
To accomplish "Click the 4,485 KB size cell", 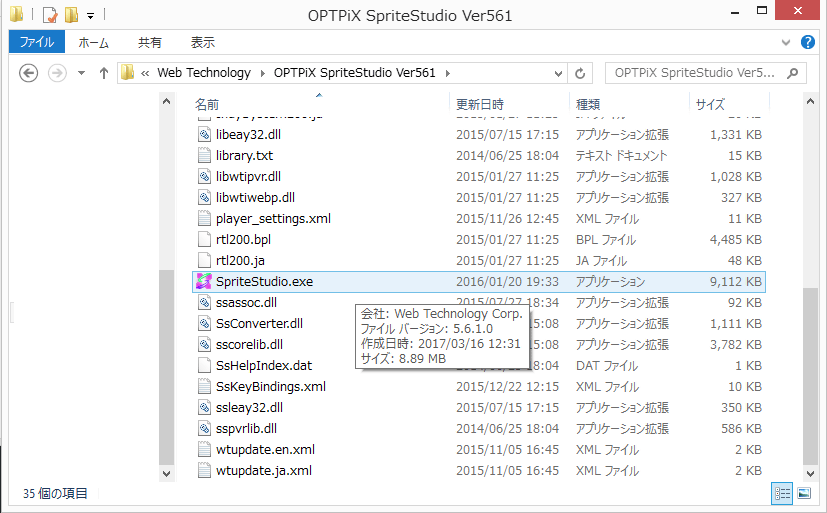I will point(736,240).
